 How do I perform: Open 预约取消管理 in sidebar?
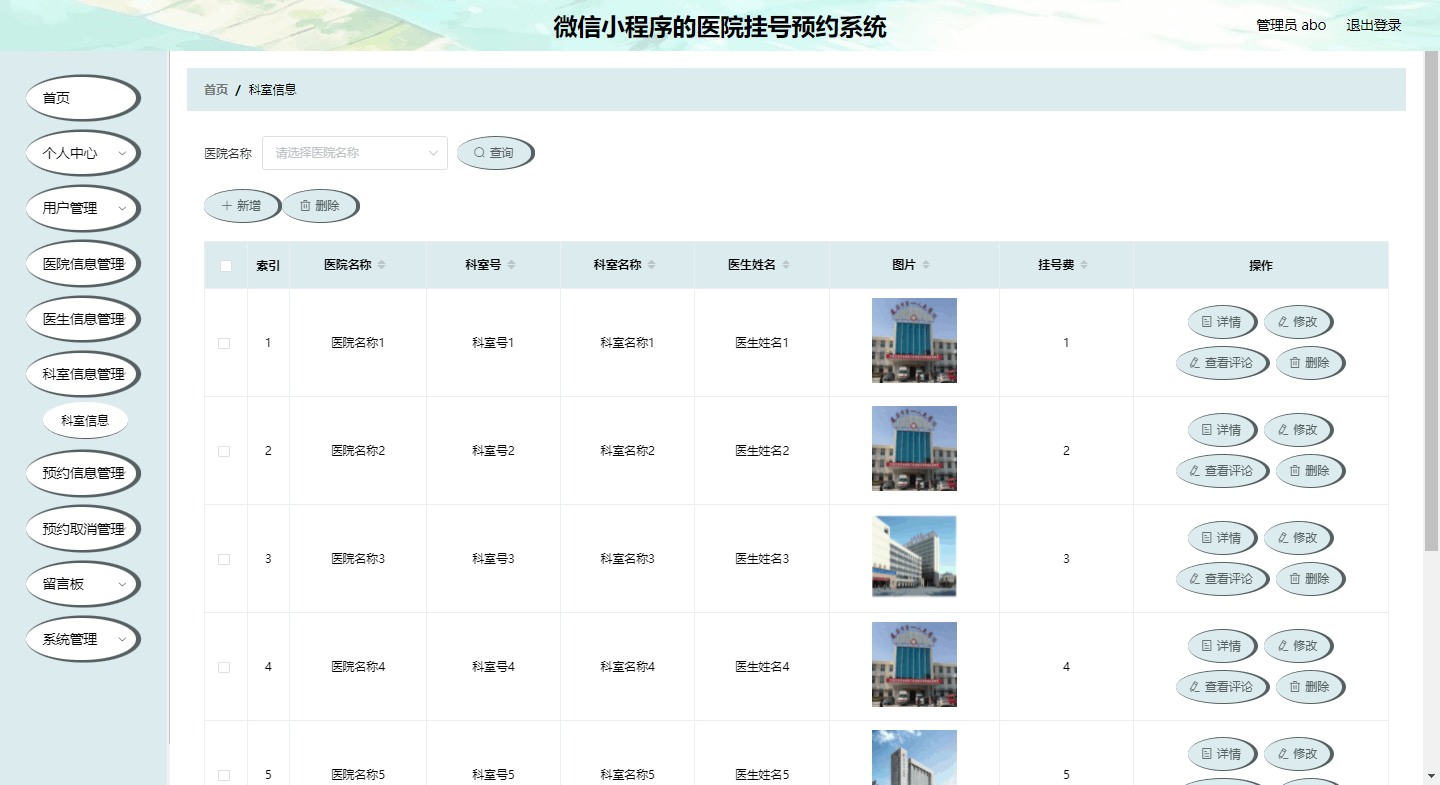click(x=82, y=529)
